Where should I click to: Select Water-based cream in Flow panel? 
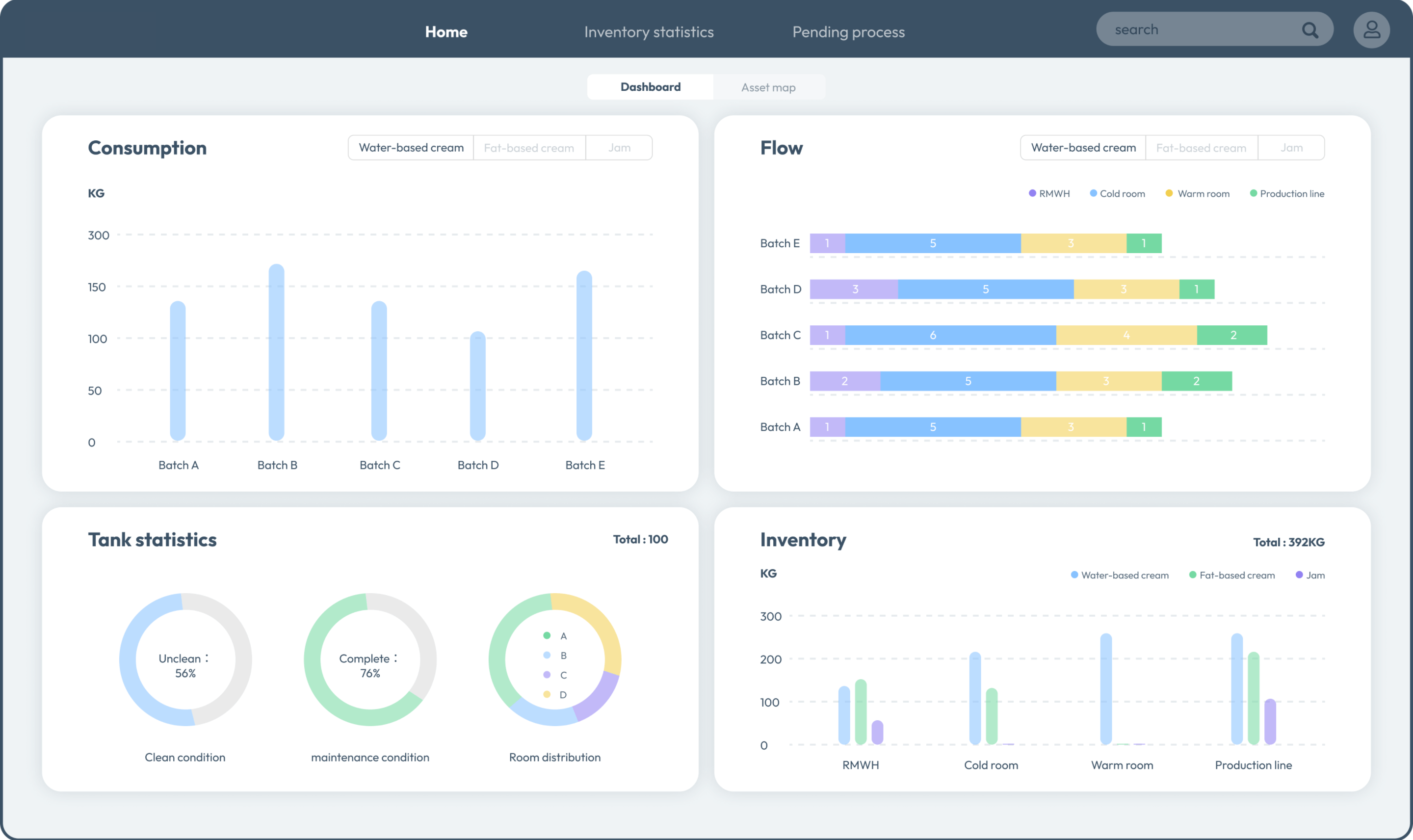click(1083, 148)
